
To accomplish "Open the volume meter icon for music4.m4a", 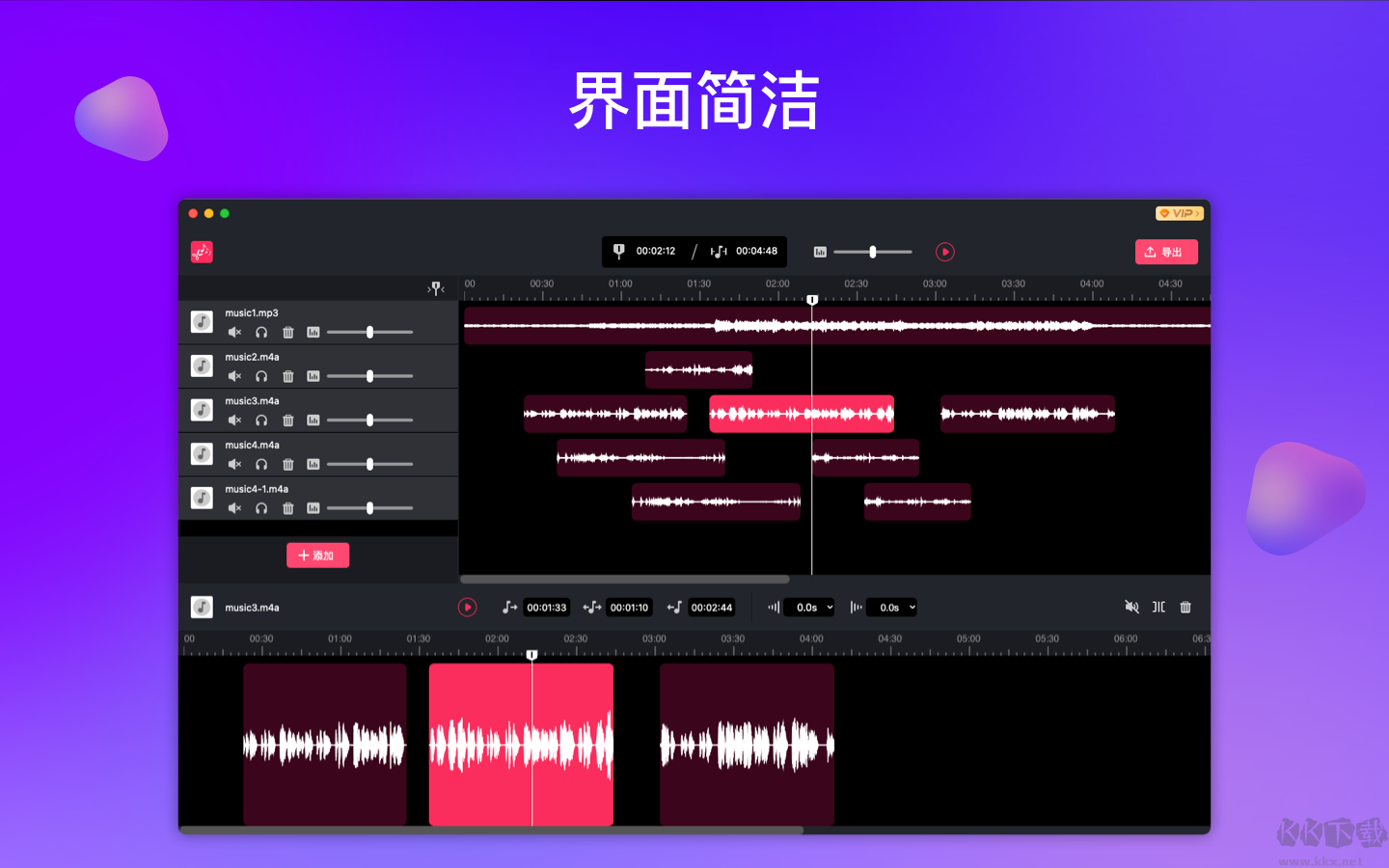I will pos(313,464).
